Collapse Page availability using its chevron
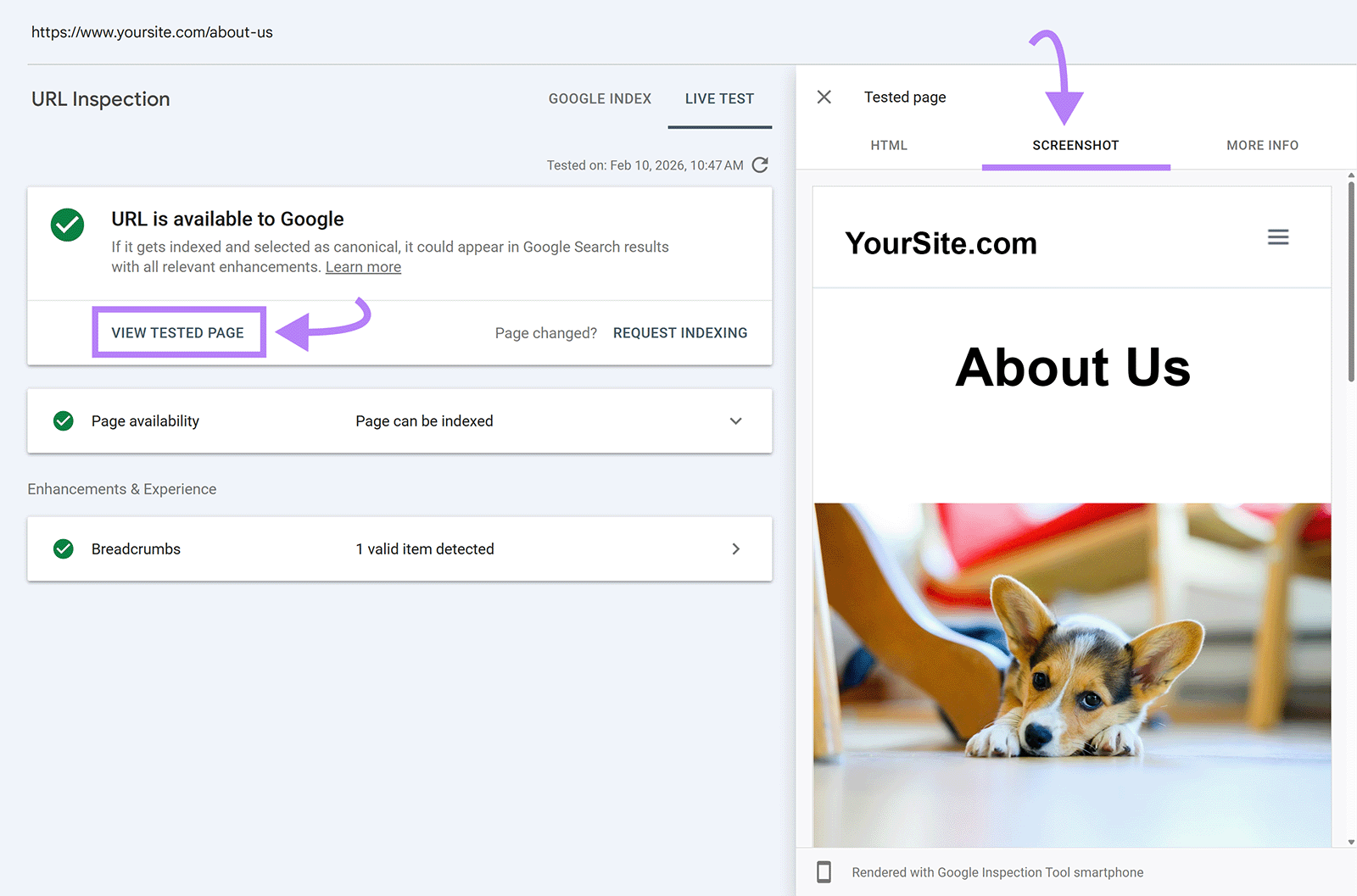This screenshot has width=1357, height=896. click(x=735, y=420)
